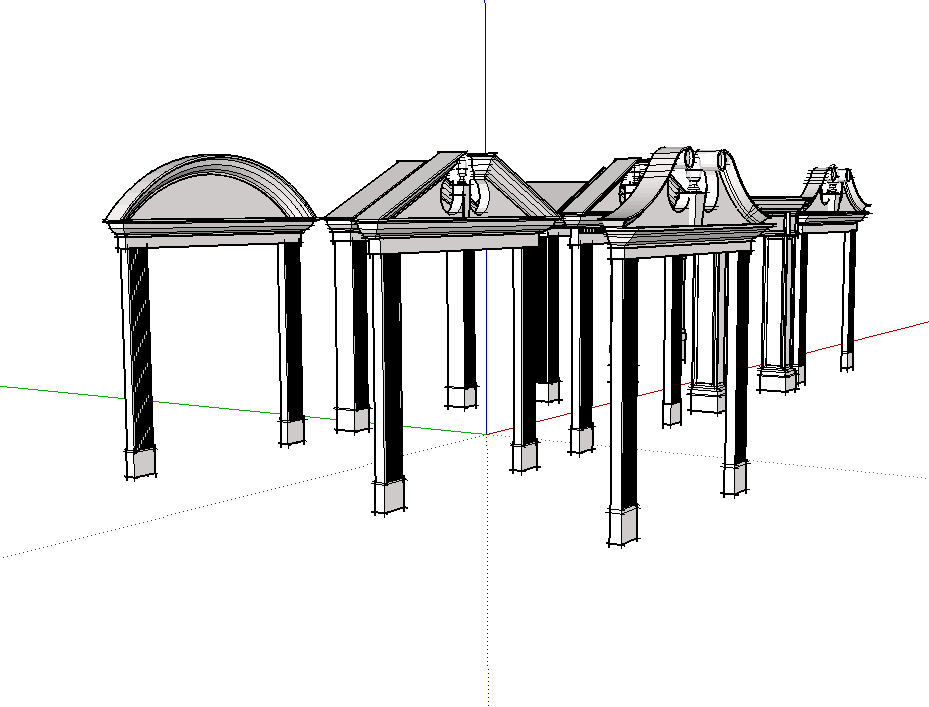The image size is (929, 707).
Task: Click the urn ornament on large scroll pediment
Action: click(694, 178)
